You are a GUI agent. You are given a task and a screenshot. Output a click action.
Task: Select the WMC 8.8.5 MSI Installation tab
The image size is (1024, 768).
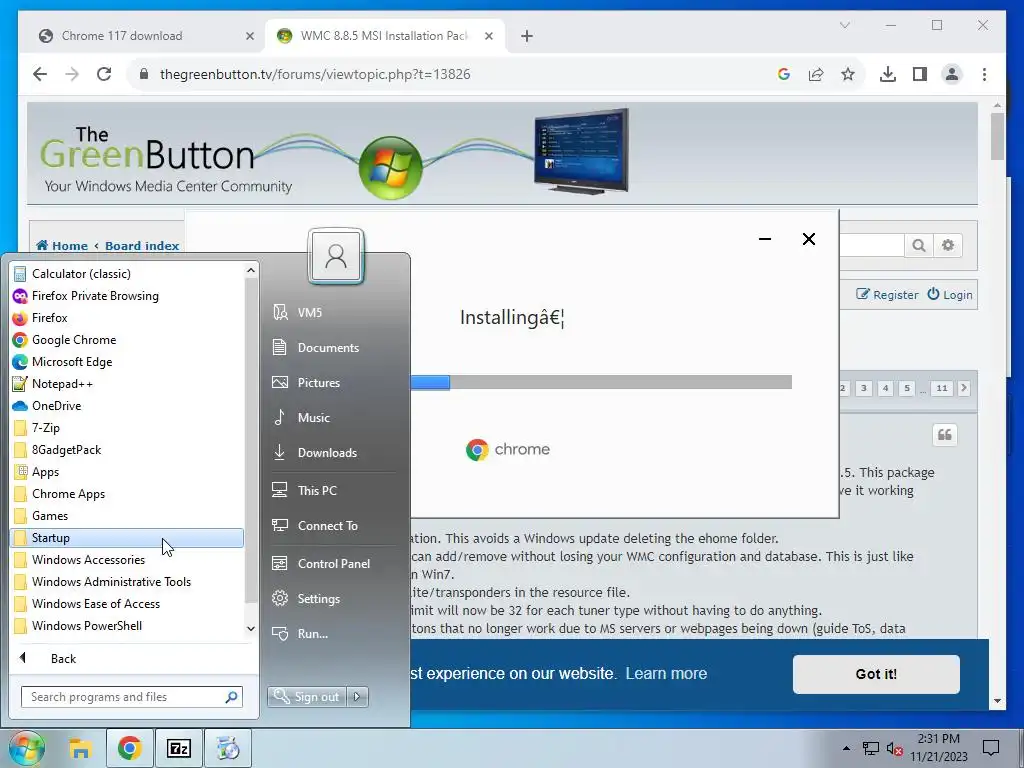(x=385, y=36)
